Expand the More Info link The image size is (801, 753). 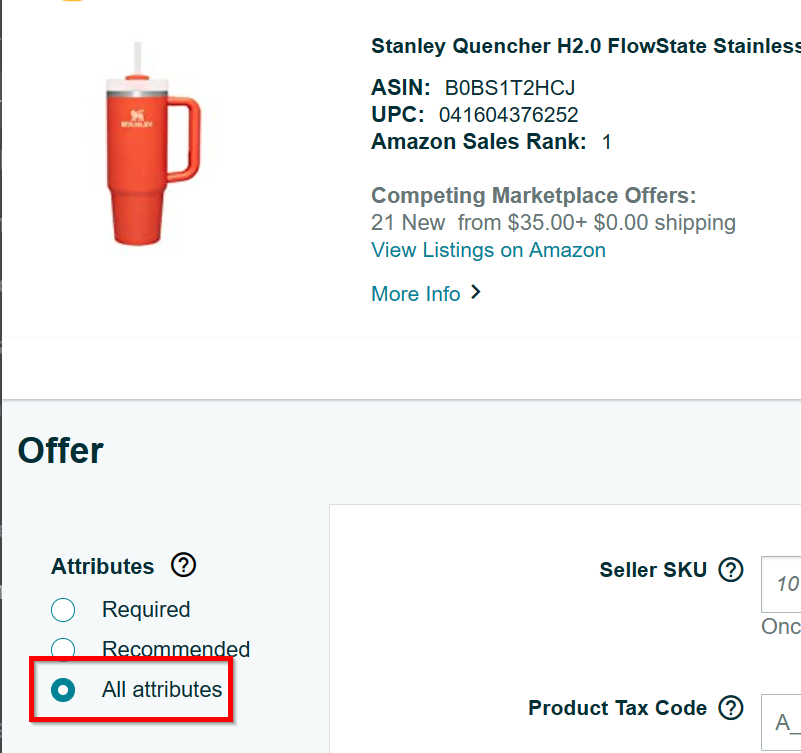pyautogui.click(x=416, y=294)
